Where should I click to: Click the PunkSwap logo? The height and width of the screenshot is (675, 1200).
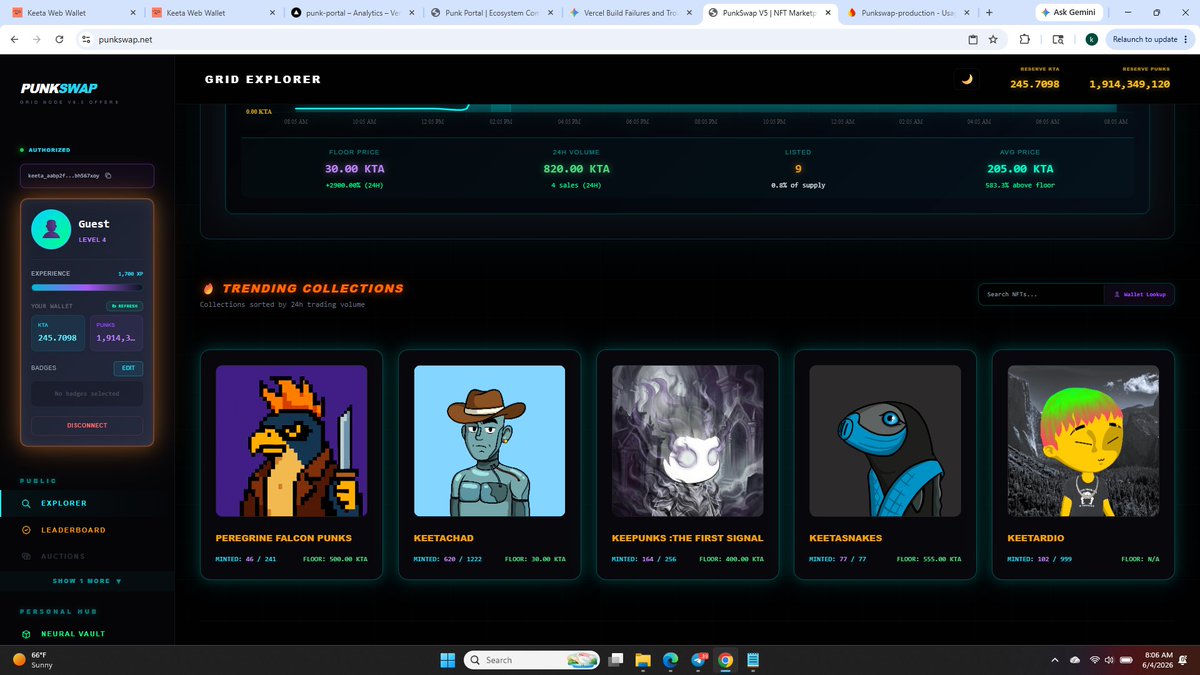58,88
